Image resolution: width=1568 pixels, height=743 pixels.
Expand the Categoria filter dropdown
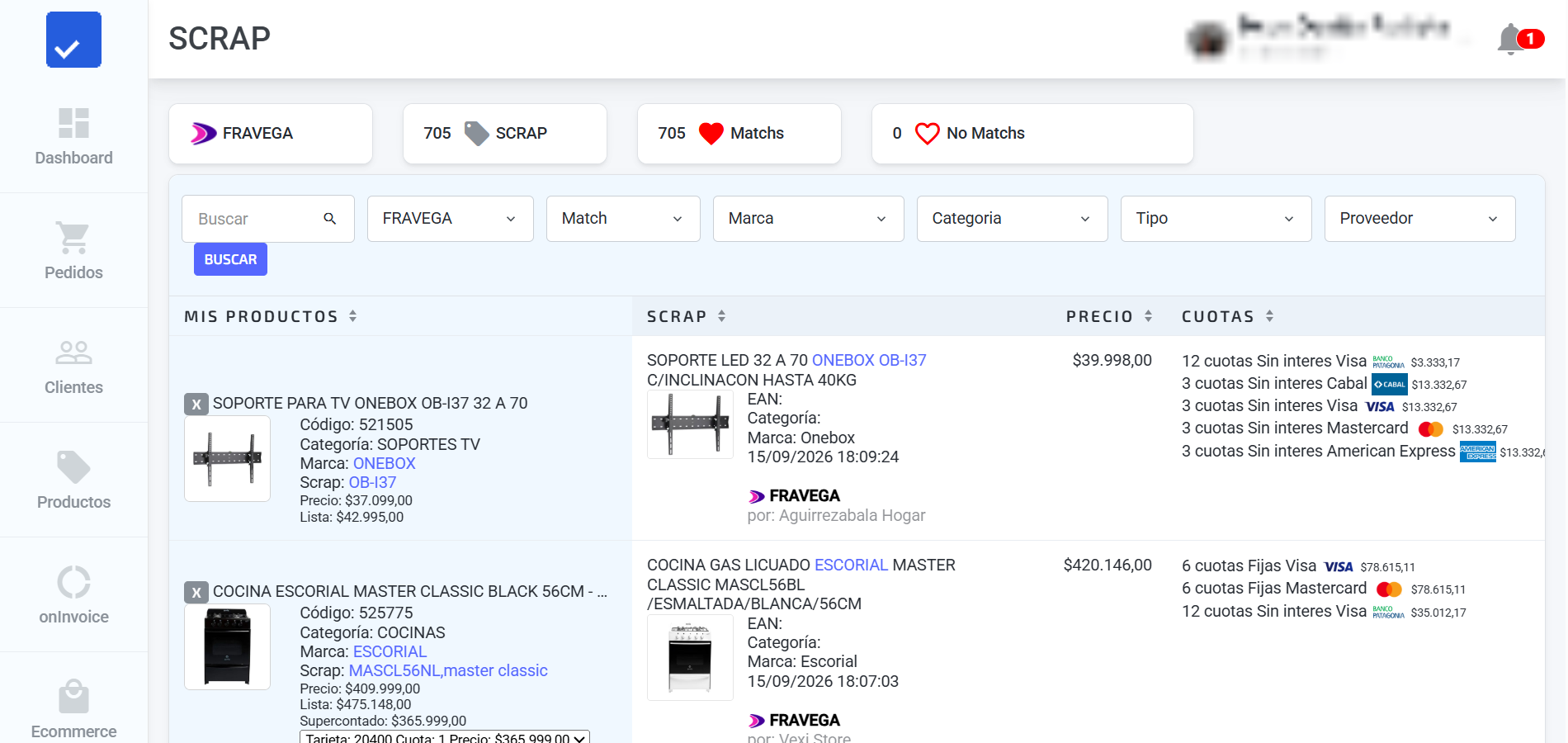click(1013, 219)
